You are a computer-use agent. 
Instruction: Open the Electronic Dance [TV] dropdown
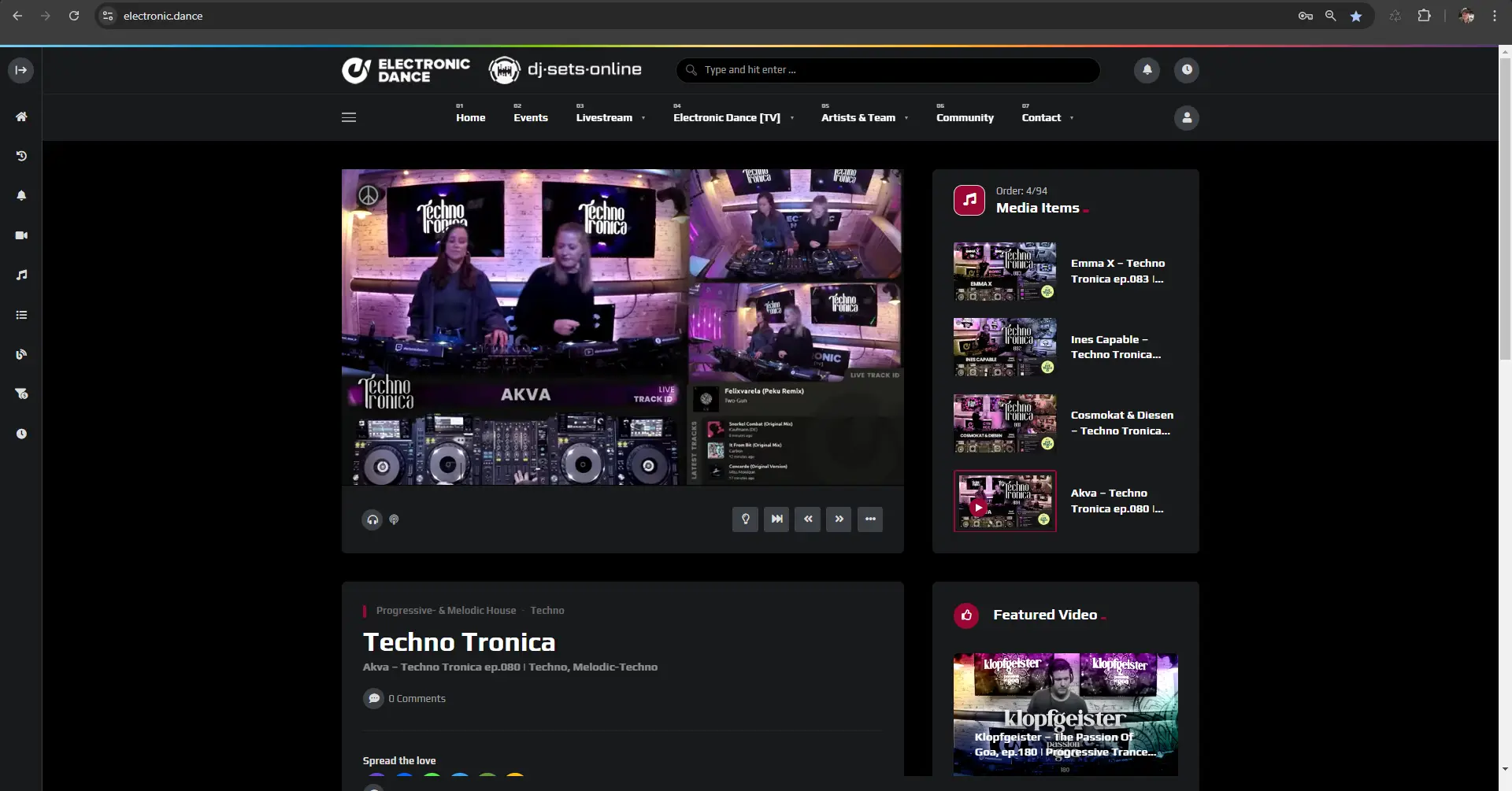732,118
